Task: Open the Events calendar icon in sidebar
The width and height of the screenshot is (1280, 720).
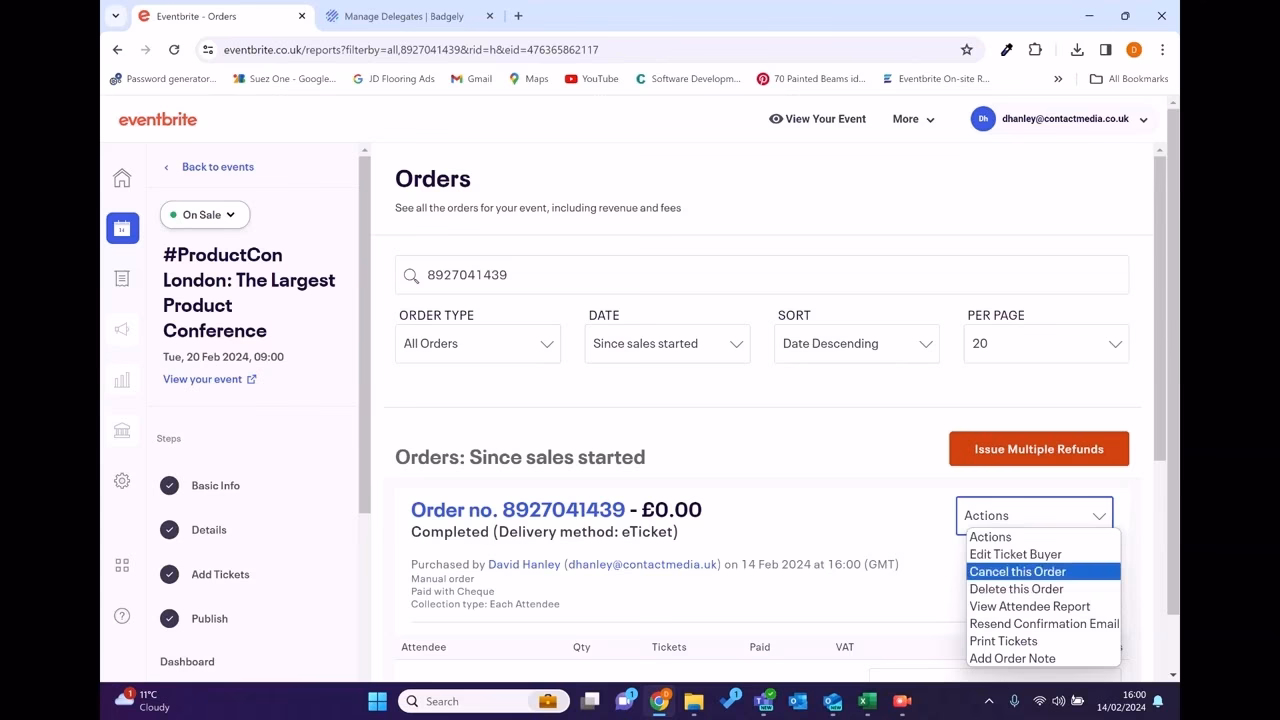Action: click(122, 228)
